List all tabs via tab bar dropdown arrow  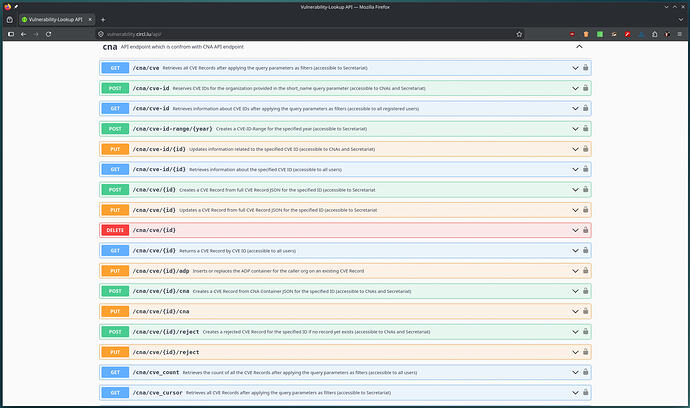pos(681,19)
